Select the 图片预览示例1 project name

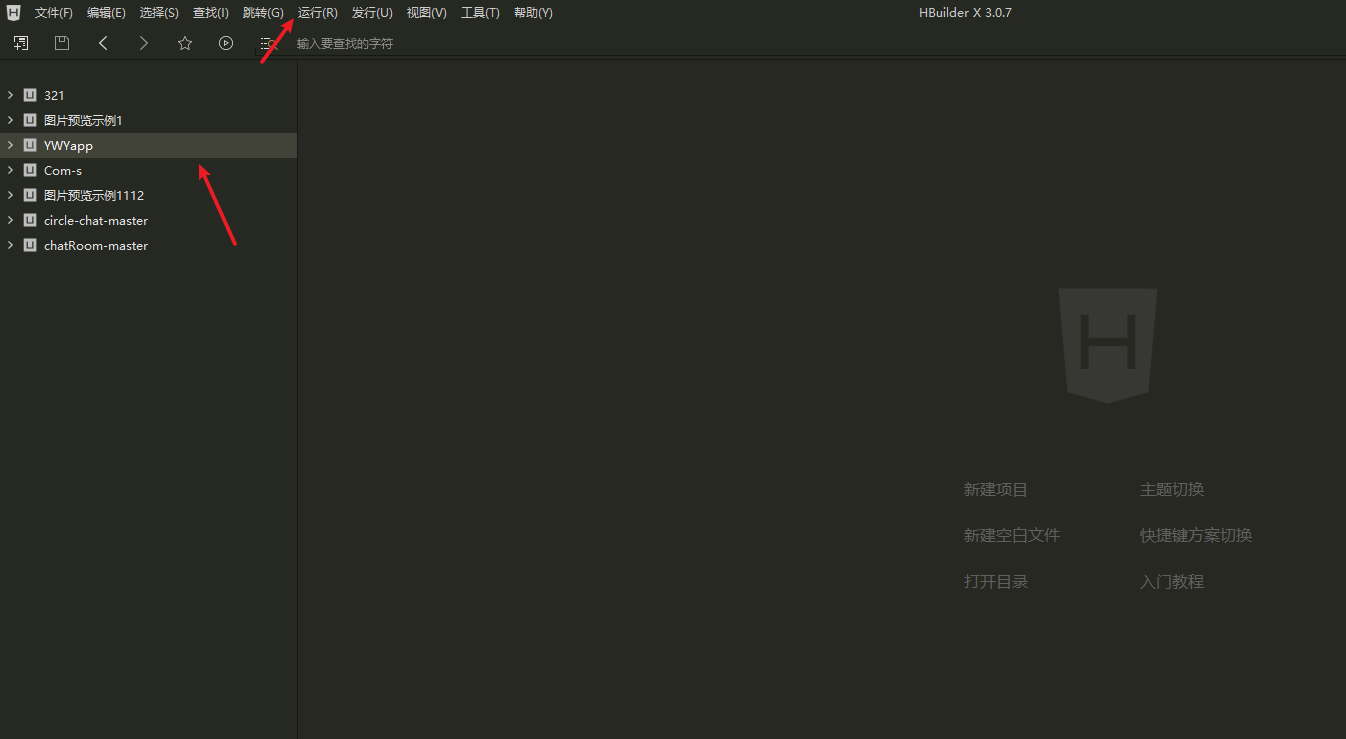[83, 120]
